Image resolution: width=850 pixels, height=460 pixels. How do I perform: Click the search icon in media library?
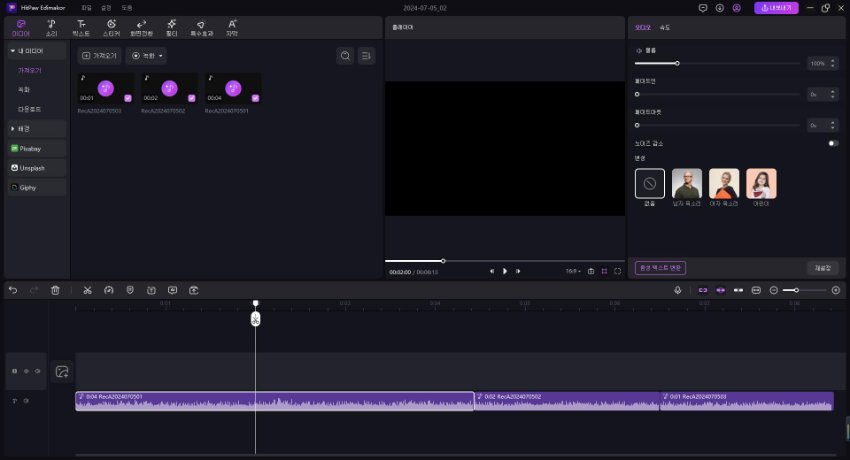pyautogui.click(x=345, y=56)
